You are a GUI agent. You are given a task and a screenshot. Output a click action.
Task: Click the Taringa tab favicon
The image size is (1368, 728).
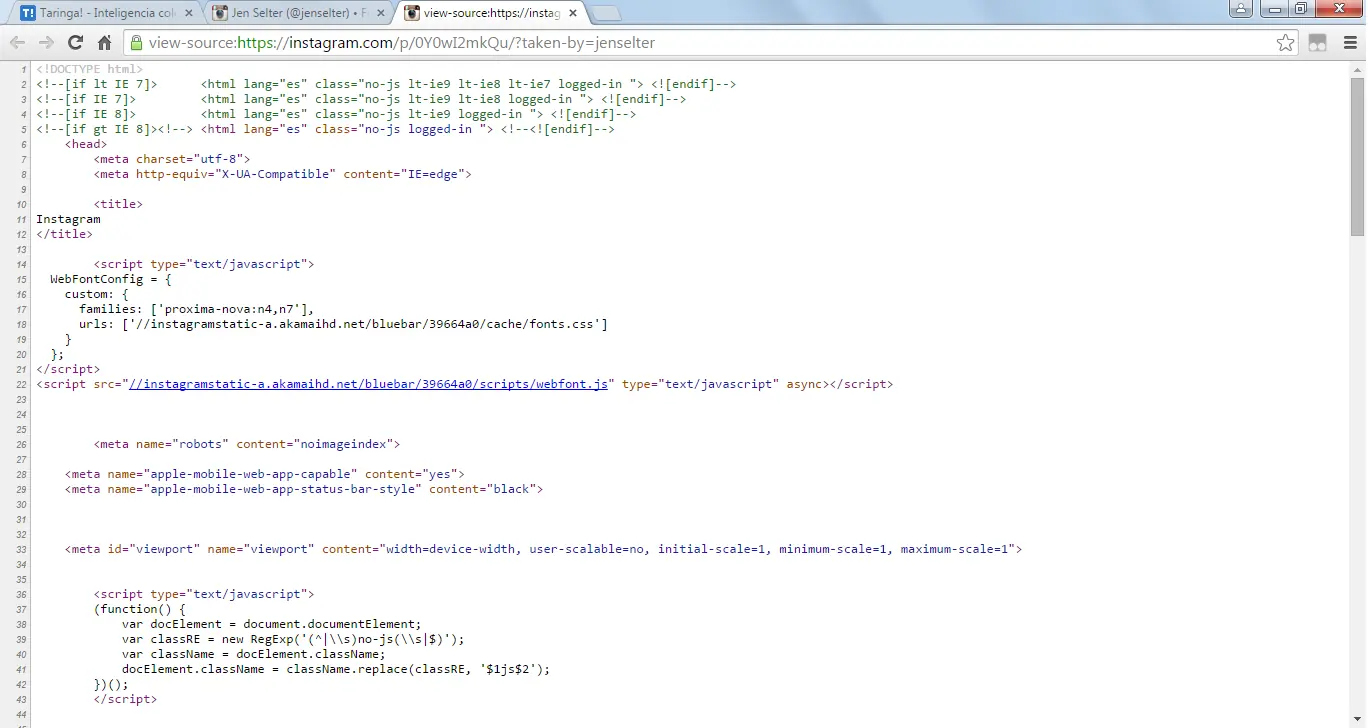click(28, 14)
